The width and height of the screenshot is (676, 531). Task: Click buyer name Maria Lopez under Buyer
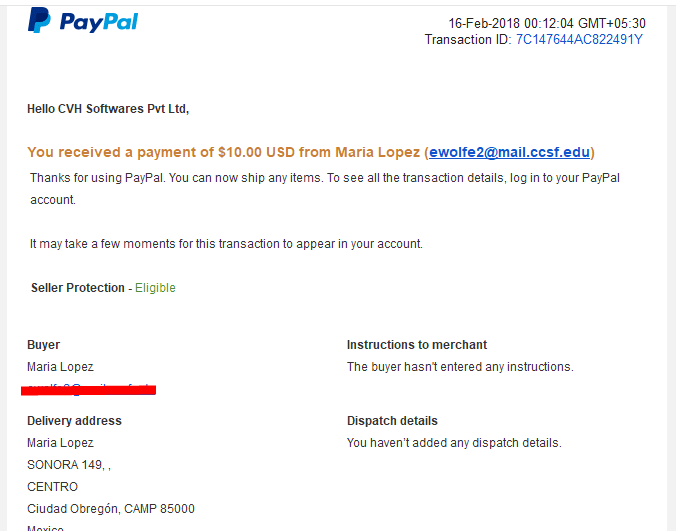point(60,367)
